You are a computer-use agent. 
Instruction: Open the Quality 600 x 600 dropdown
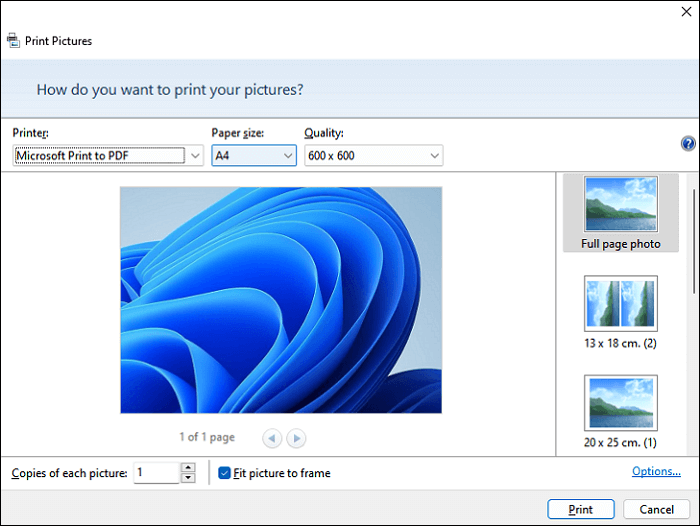374,155
